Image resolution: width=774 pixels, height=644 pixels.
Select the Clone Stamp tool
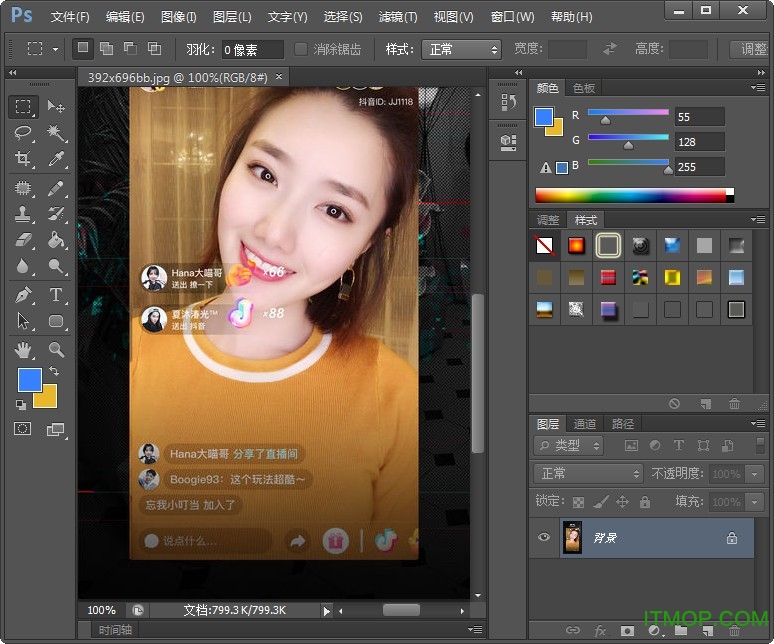click(x=23, y=214)
